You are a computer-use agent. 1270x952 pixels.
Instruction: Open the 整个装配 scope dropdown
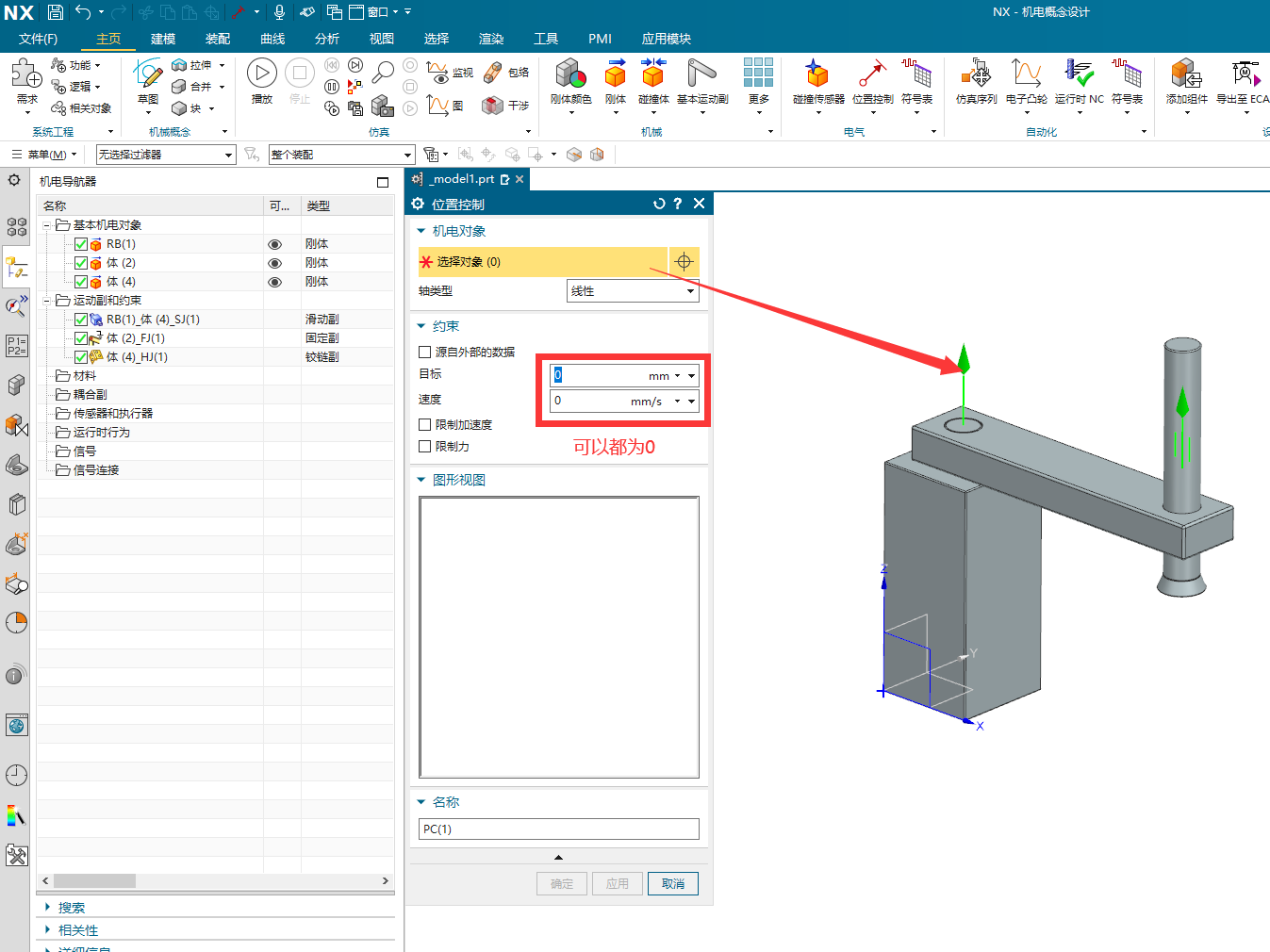341,155
